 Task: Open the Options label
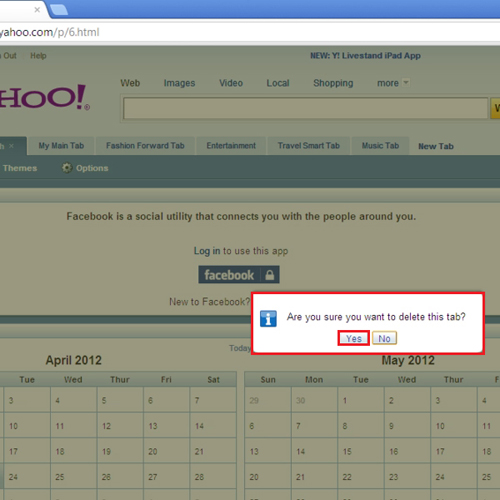click(92, 168)
